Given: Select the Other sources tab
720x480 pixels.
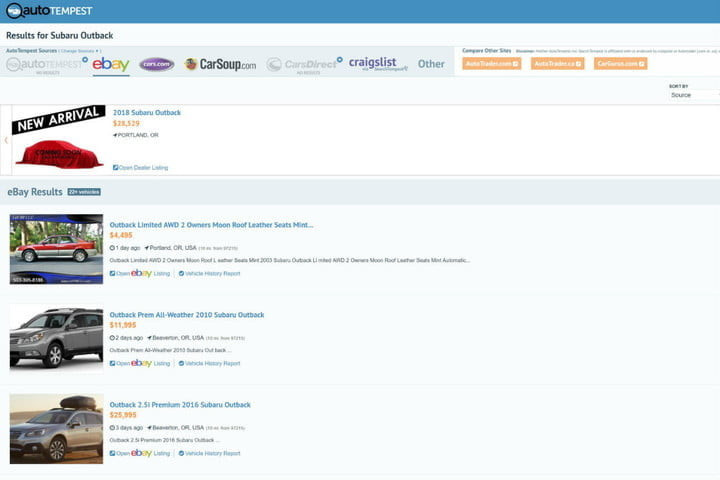Looking at the screenshot, I should tap(431, 64).
